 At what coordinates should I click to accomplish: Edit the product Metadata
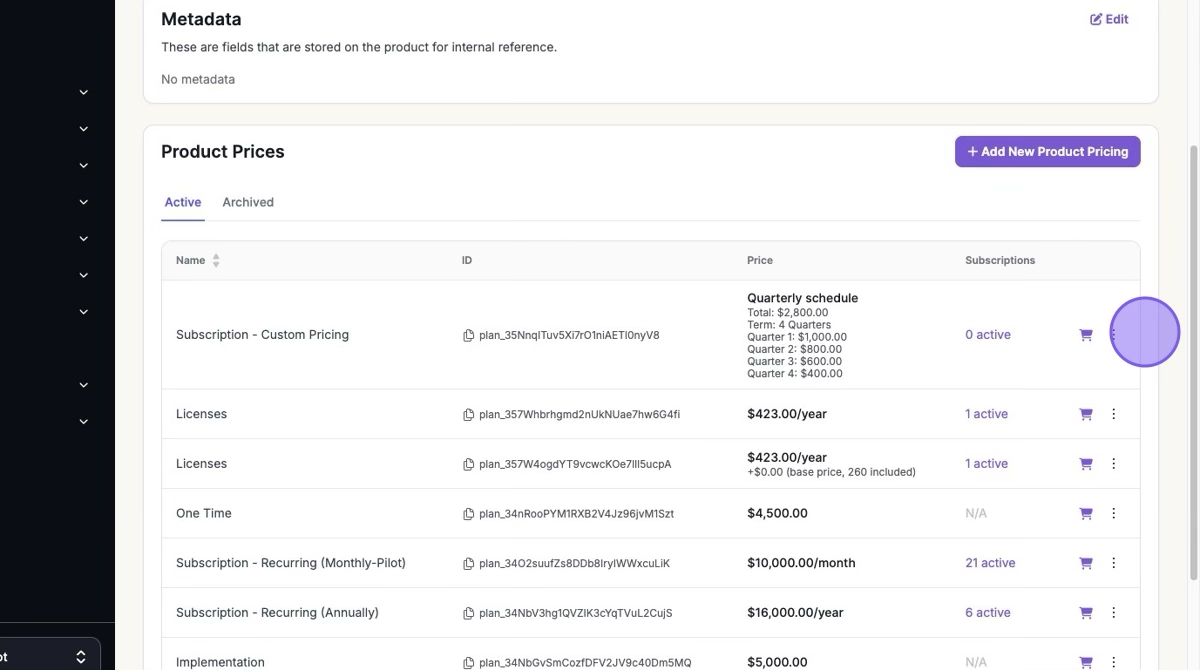click(1109, 19)
